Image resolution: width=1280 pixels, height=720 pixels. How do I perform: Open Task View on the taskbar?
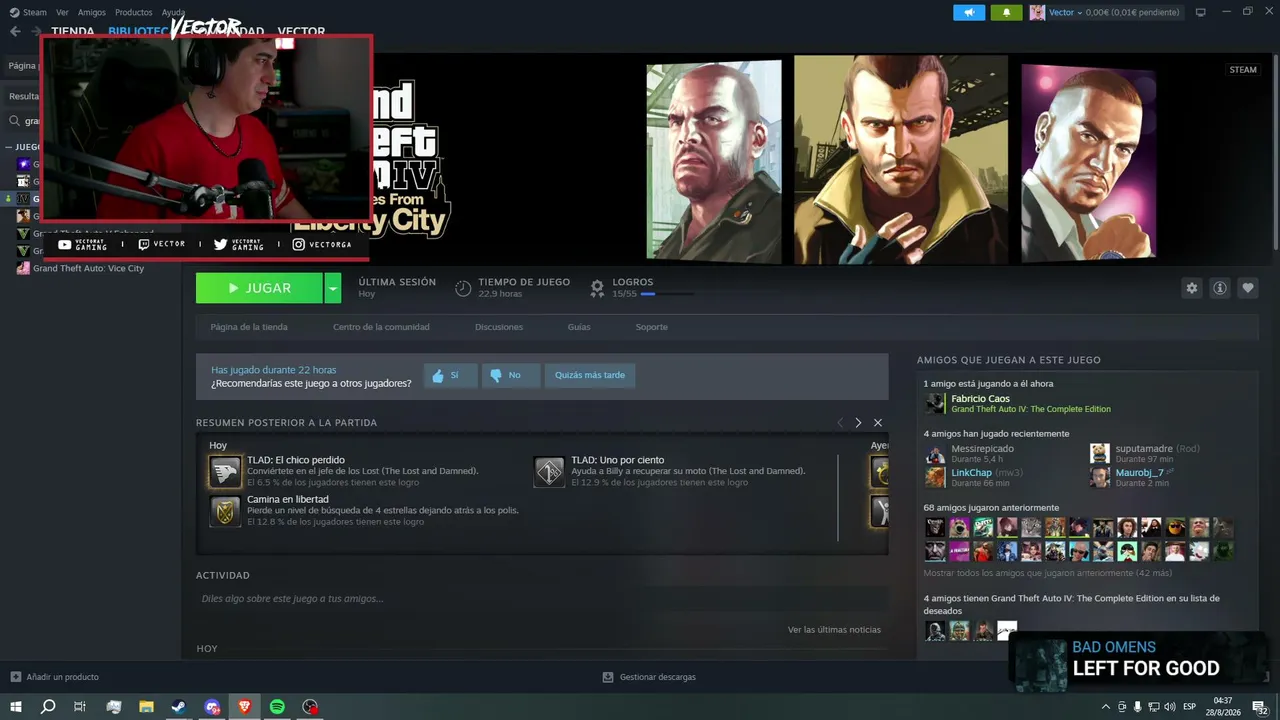tap(80, 707)
